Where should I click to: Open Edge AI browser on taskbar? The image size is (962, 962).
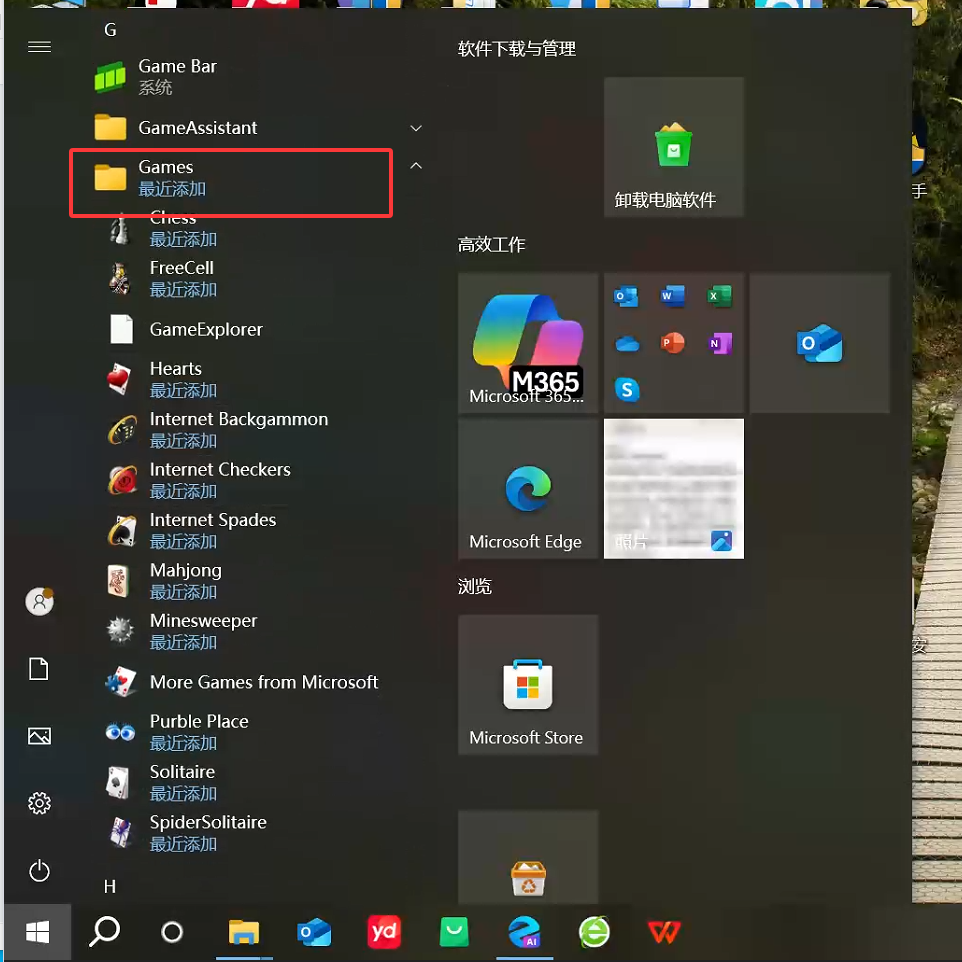pyautogui.click(x=525, y=933)
